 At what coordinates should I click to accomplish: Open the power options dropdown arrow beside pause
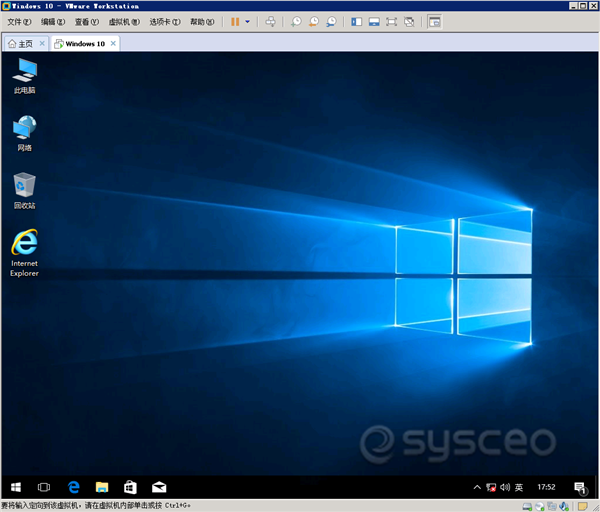pos(248,22)
